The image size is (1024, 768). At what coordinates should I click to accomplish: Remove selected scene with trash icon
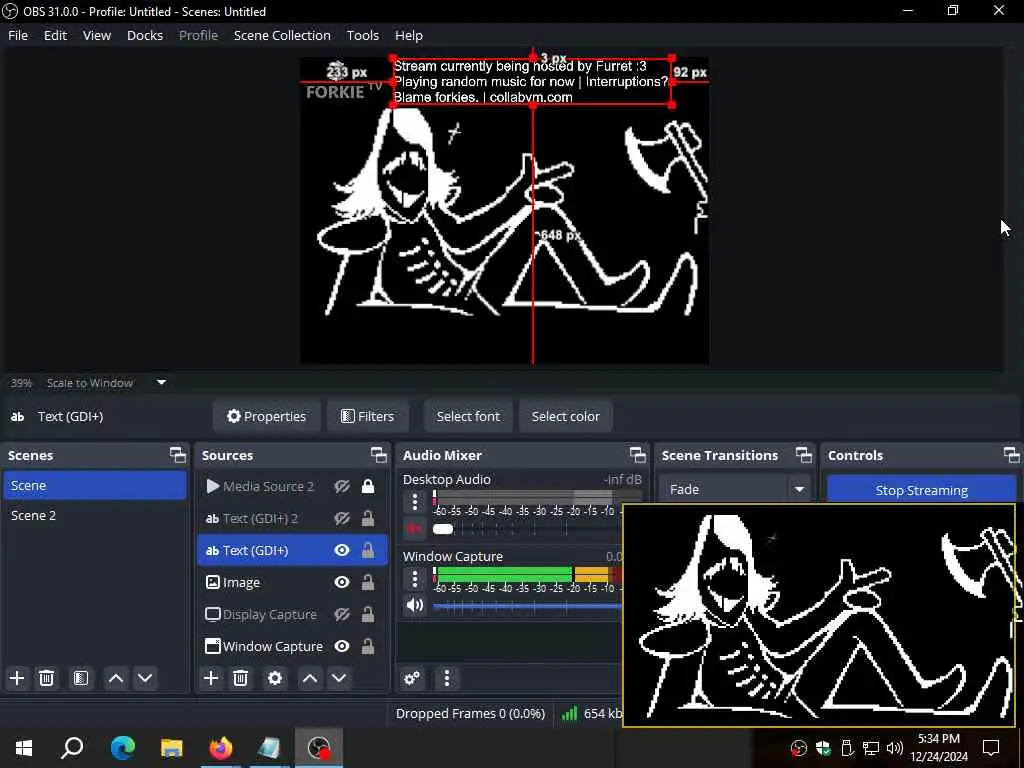pos(46,678)
